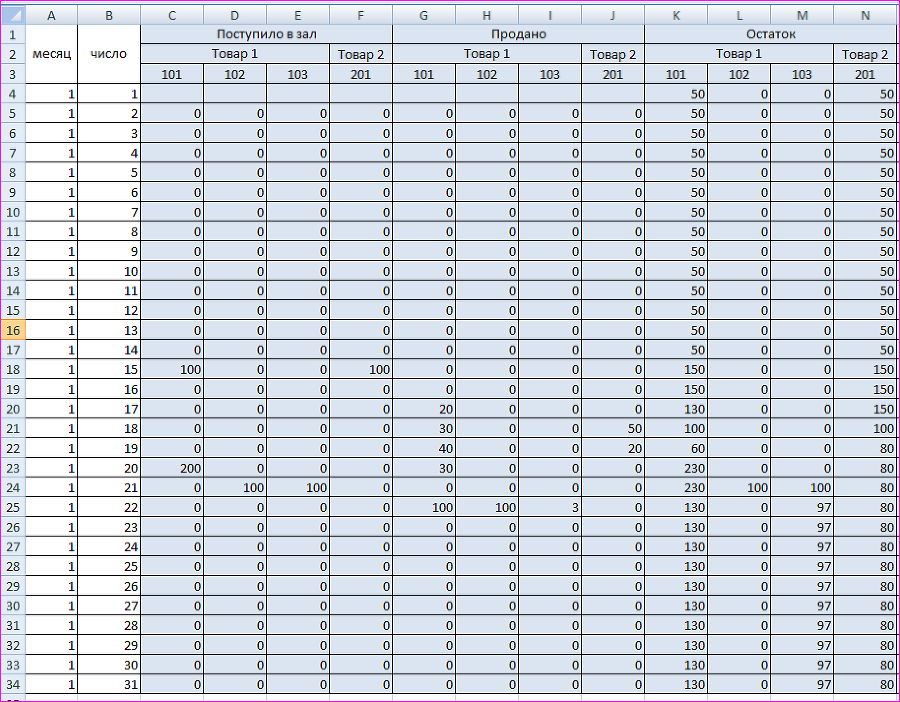
Task: Click cell G20 with value 20
Action: tap(424, 409)
